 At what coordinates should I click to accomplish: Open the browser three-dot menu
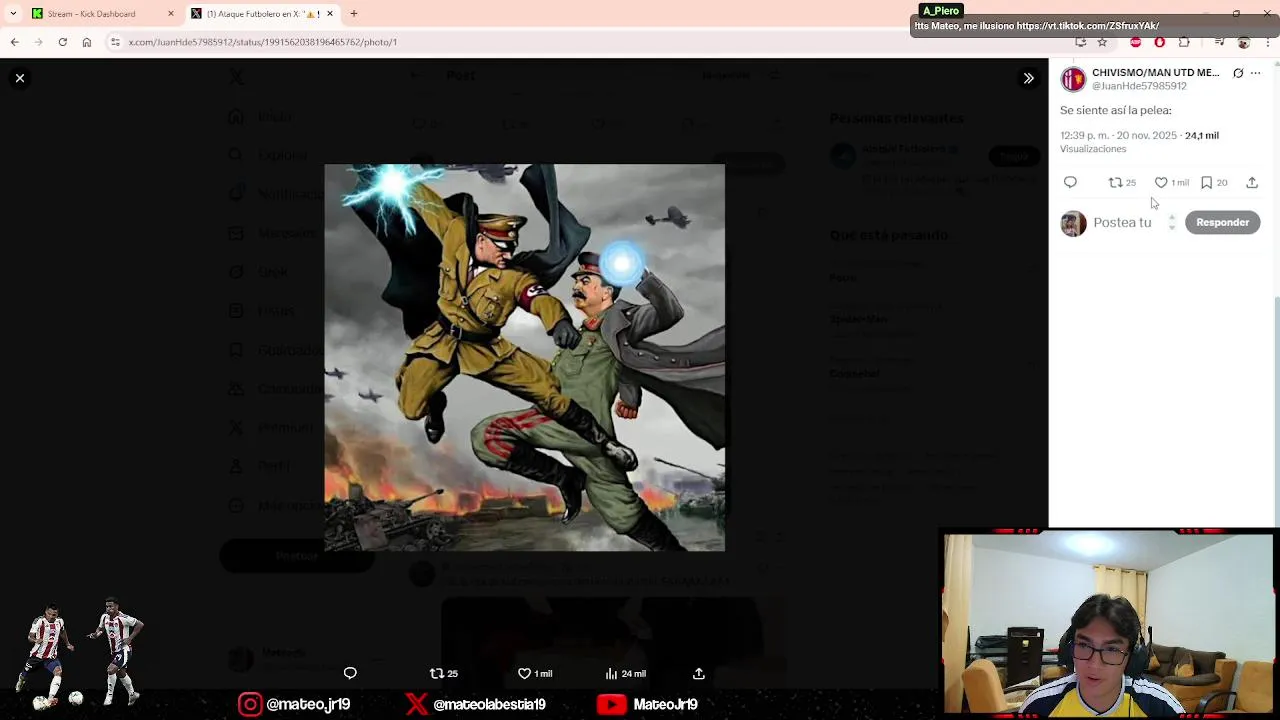(1267, 42)
